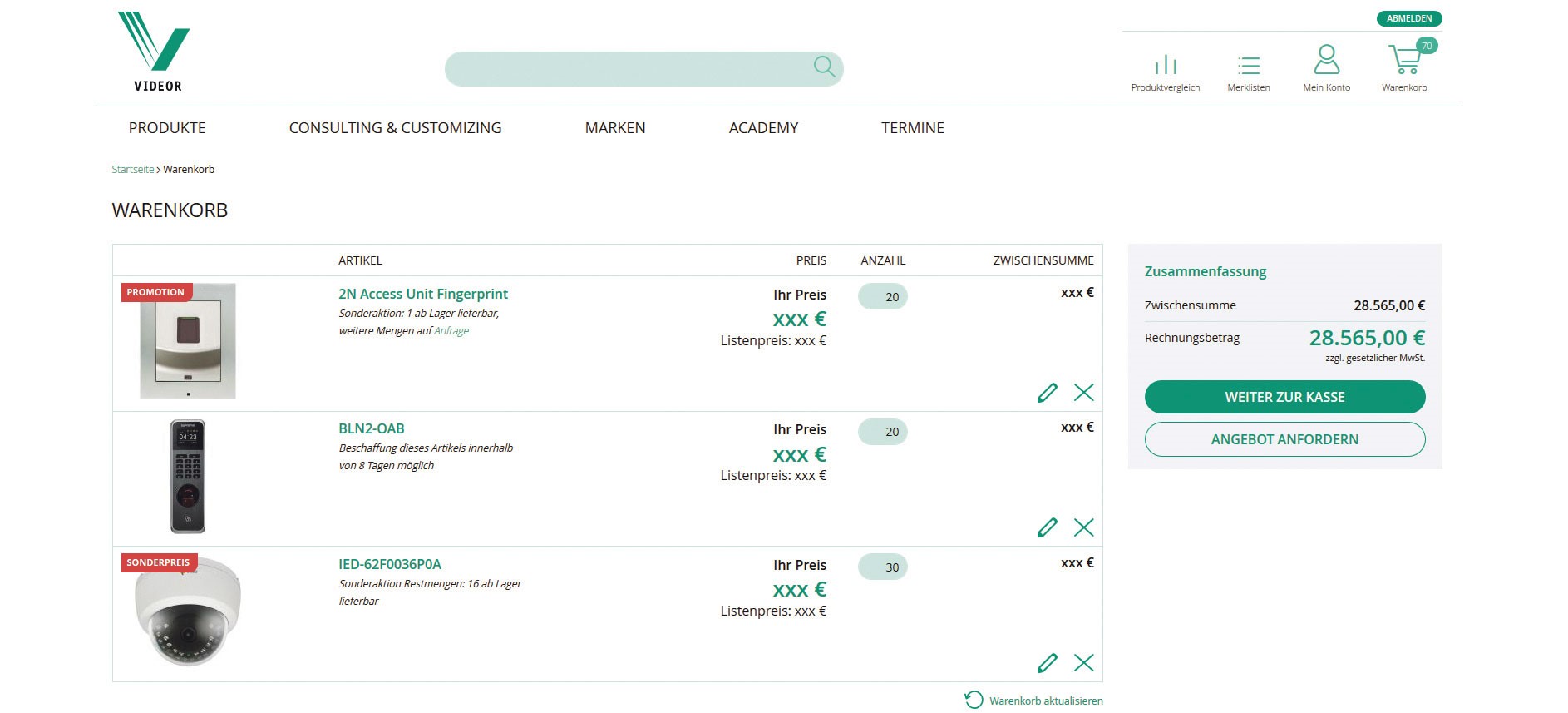Click 'Sonderaktion Restmengen: 16 ab Lager' text
Image resolution: width=1568 pixels, height=713 pixels.
(430, 584)
